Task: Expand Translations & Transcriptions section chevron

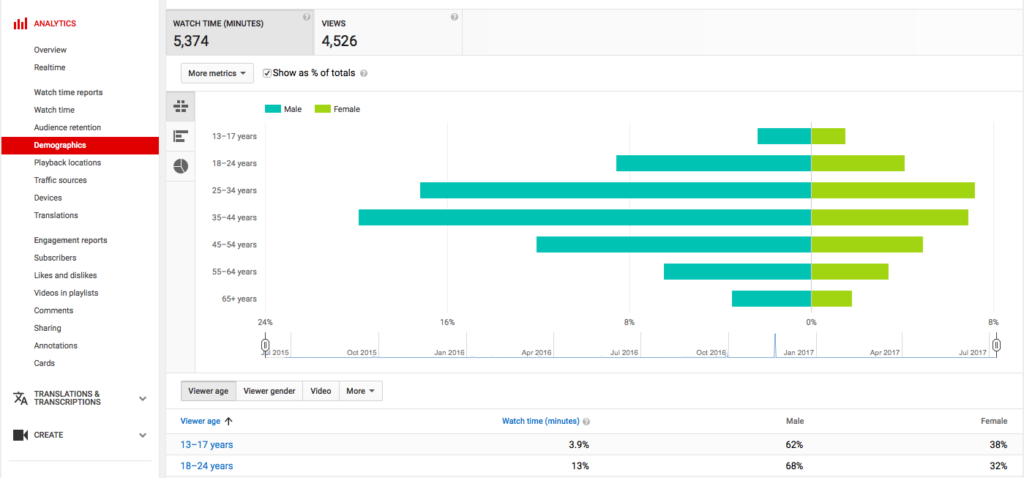Action: (143, 398)
